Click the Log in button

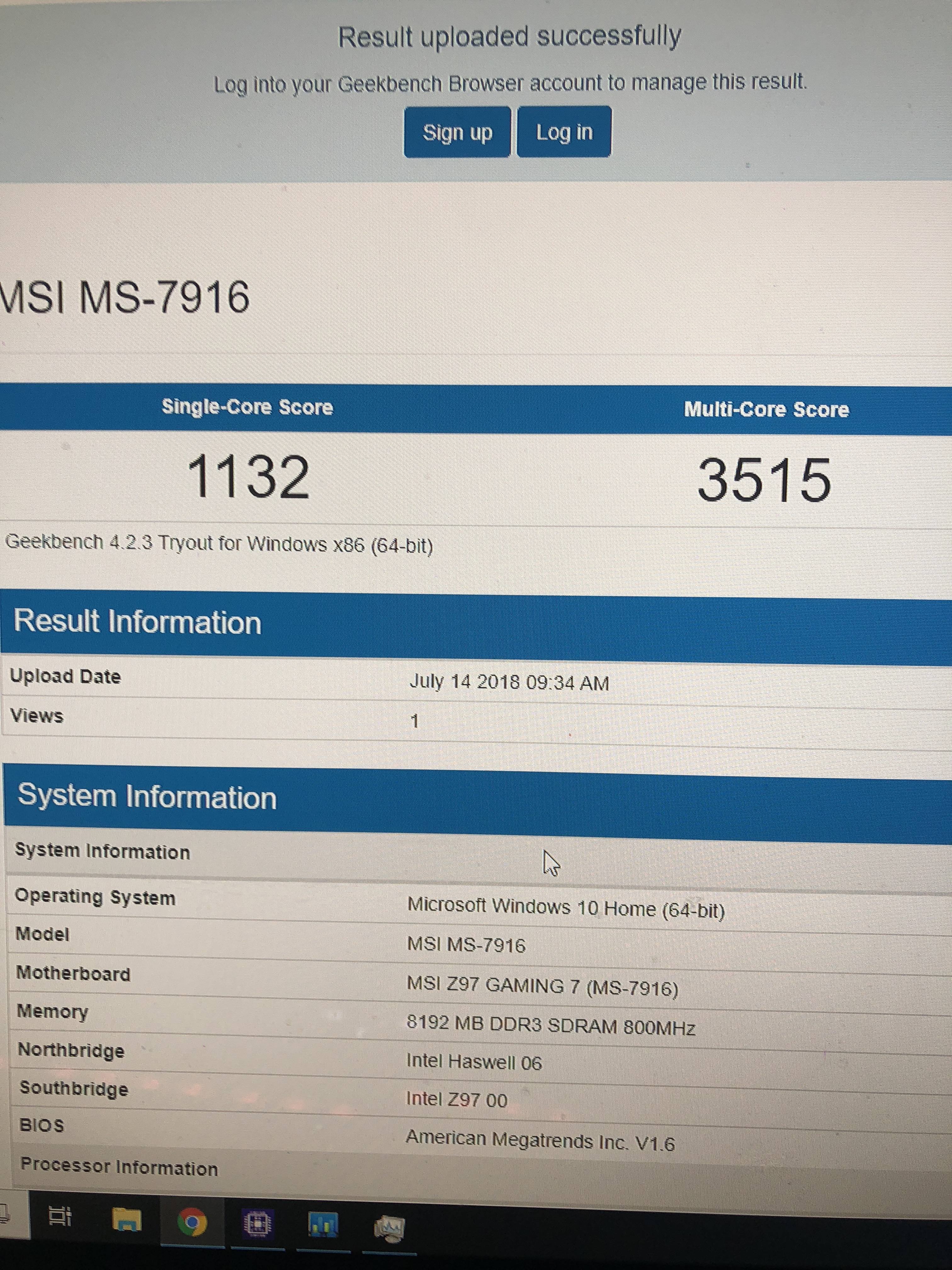tap(564, 131)
